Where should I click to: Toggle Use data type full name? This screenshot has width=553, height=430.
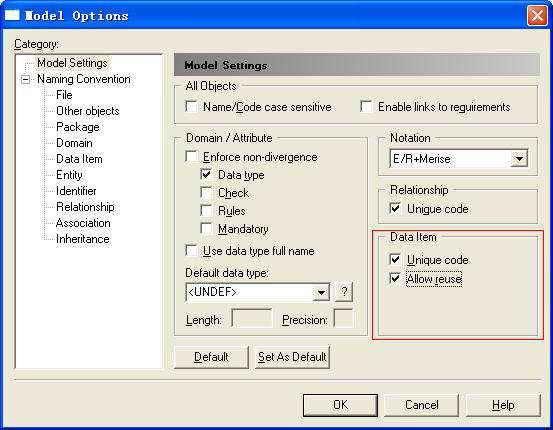(191, 250)
